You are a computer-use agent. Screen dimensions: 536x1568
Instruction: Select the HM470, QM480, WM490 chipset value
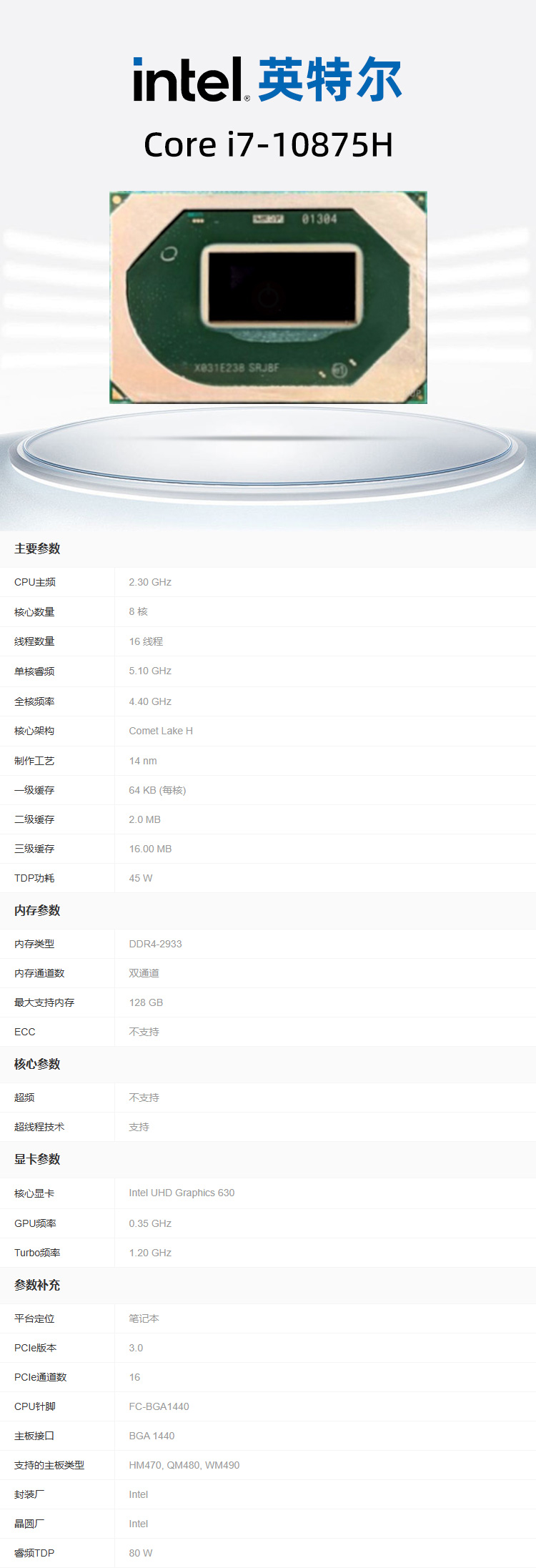184,1465
